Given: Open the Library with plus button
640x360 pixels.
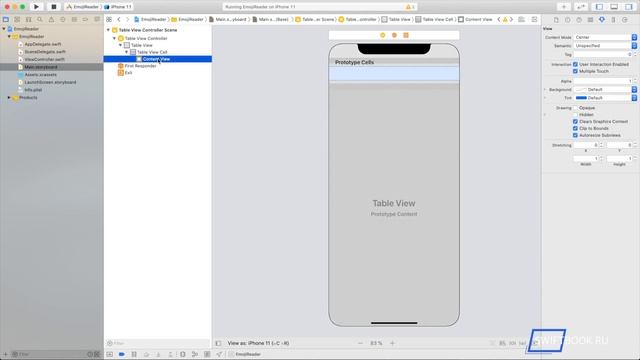Looking at the screenshot, I should [x=564, y=7].
